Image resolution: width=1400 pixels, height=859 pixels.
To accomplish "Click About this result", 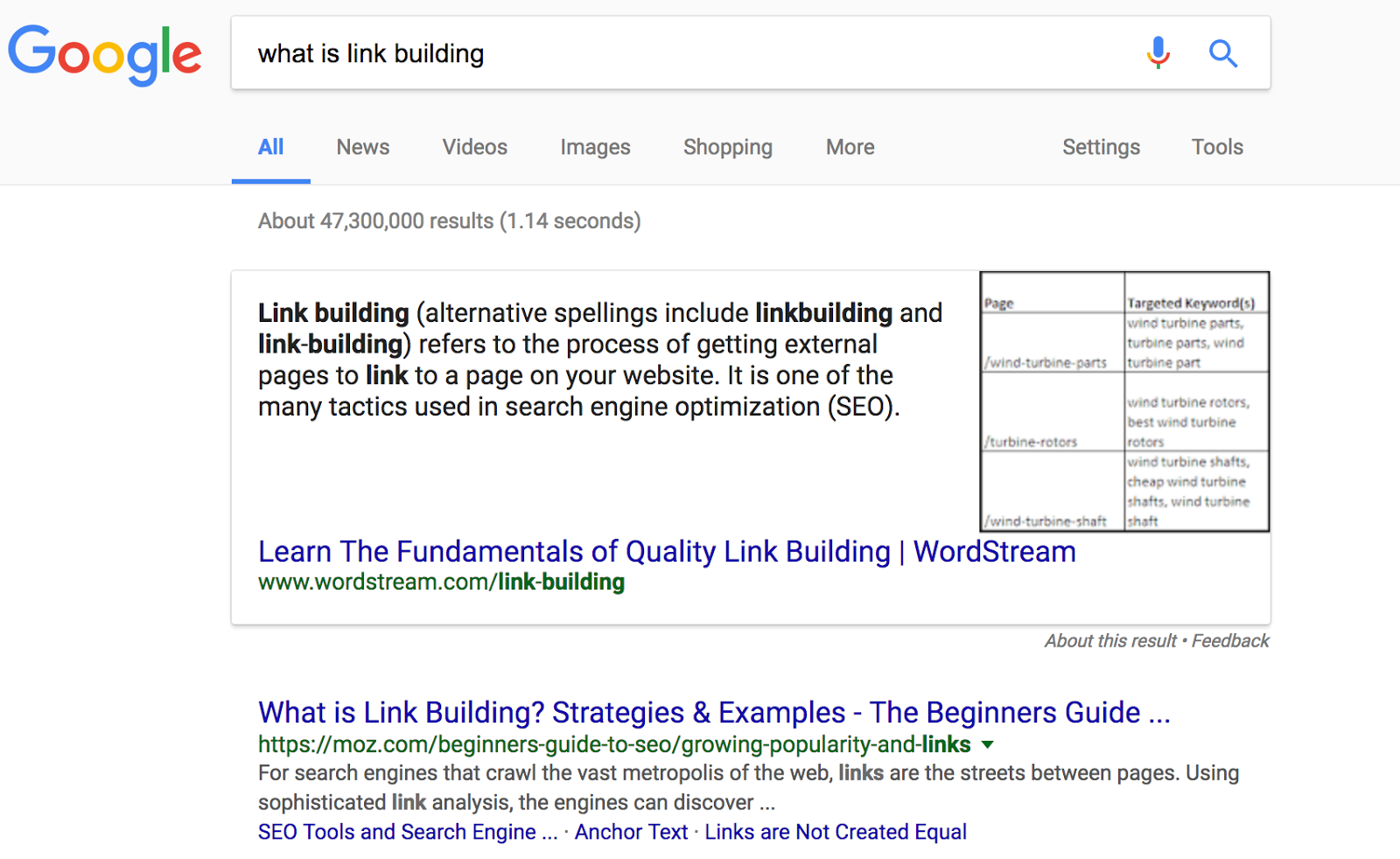I will (1109, 640).
